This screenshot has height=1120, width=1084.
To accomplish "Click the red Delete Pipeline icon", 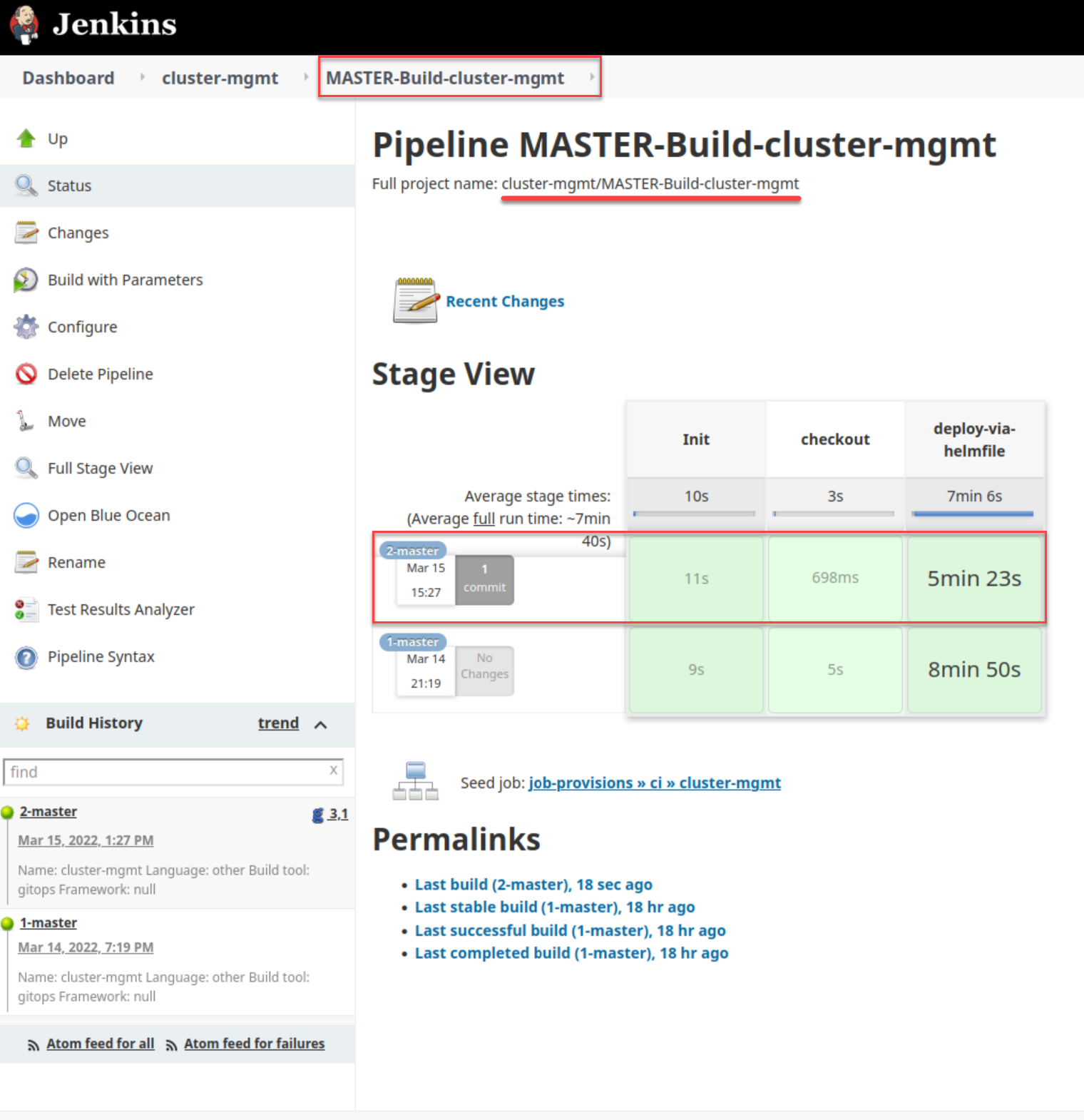I will [26, 374].
